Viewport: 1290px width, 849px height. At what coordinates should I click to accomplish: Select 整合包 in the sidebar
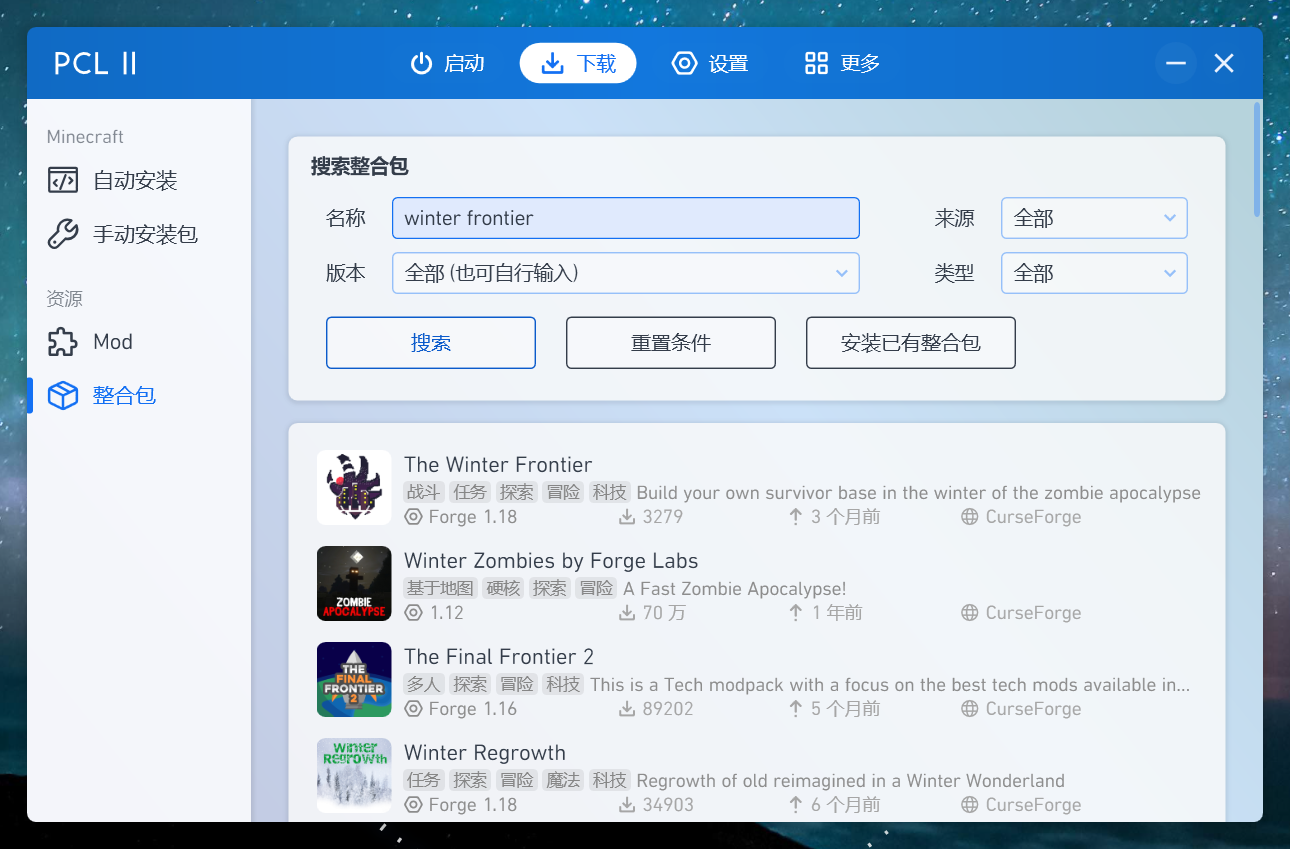(139, 396)
